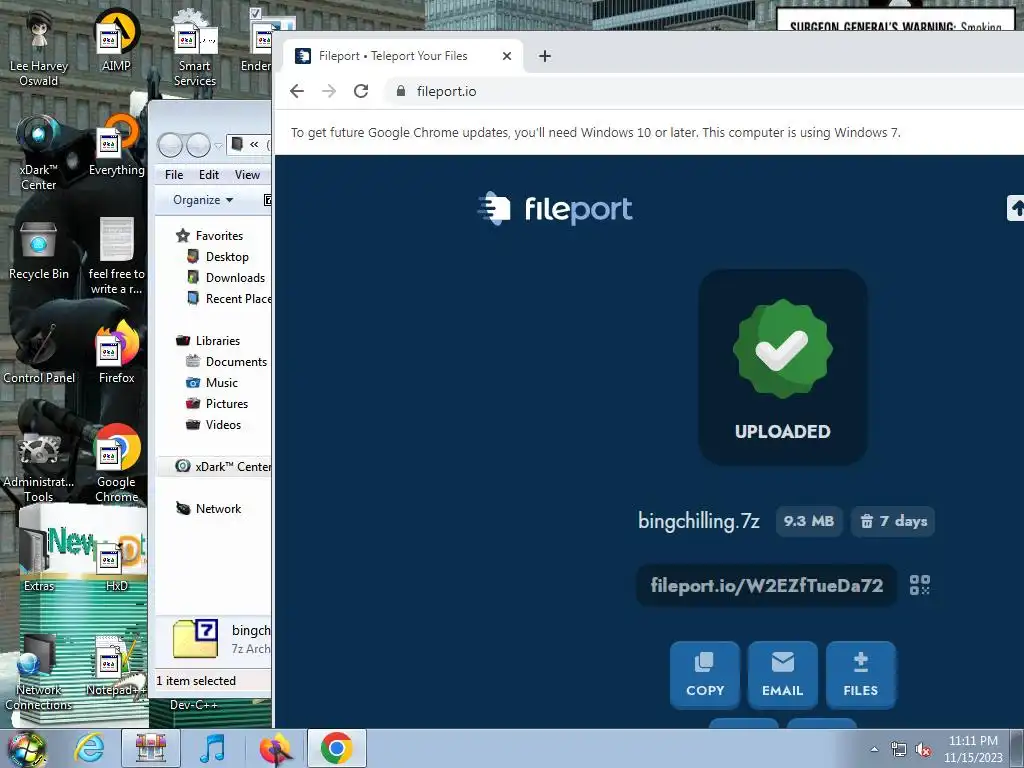Viewport: 1024px width, 768px height.
Task: Open the Documents library
Action: click(x=227, y=362)
